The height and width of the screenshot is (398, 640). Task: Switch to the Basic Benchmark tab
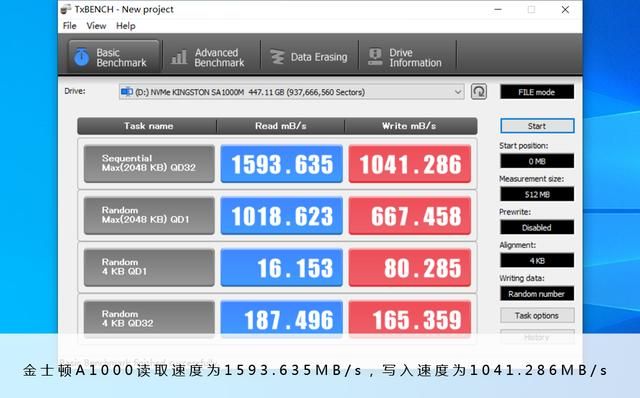pos(114,57)
